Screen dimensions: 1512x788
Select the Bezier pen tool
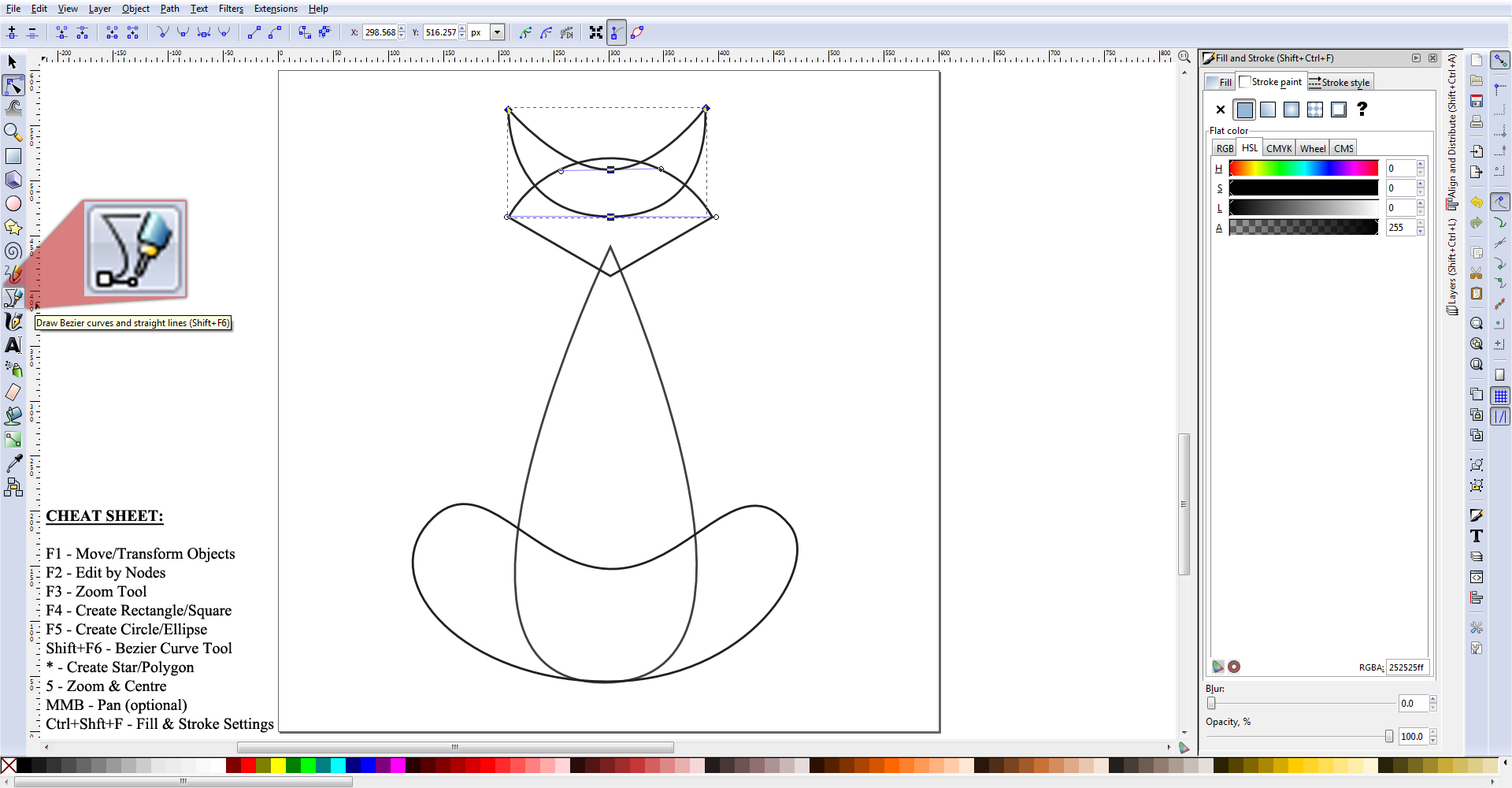tap(13, 298)
